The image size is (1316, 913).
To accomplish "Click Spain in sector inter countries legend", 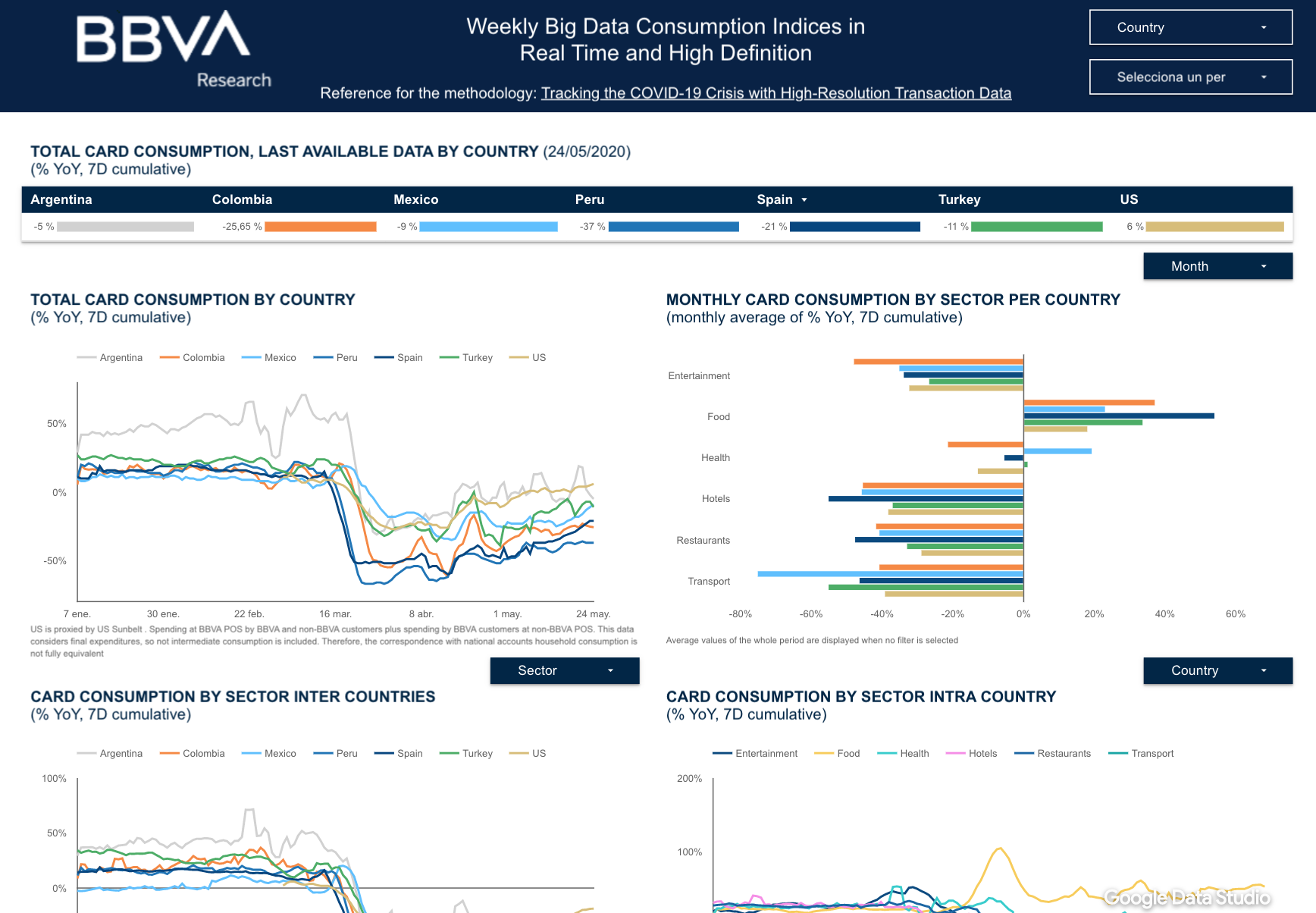I will click(x=399, y=753).
